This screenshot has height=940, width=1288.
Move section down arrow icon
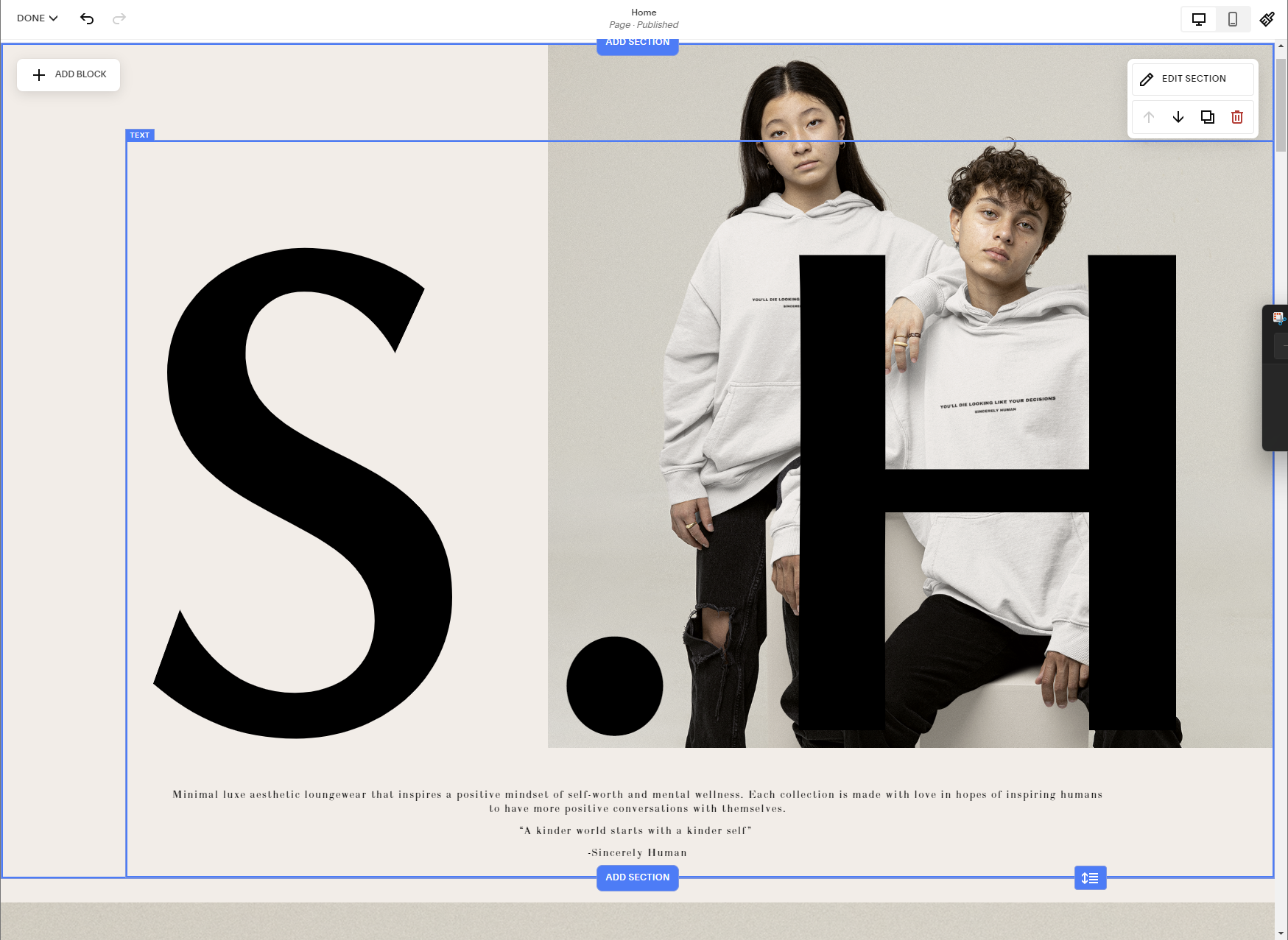[x=1178, y=117]
